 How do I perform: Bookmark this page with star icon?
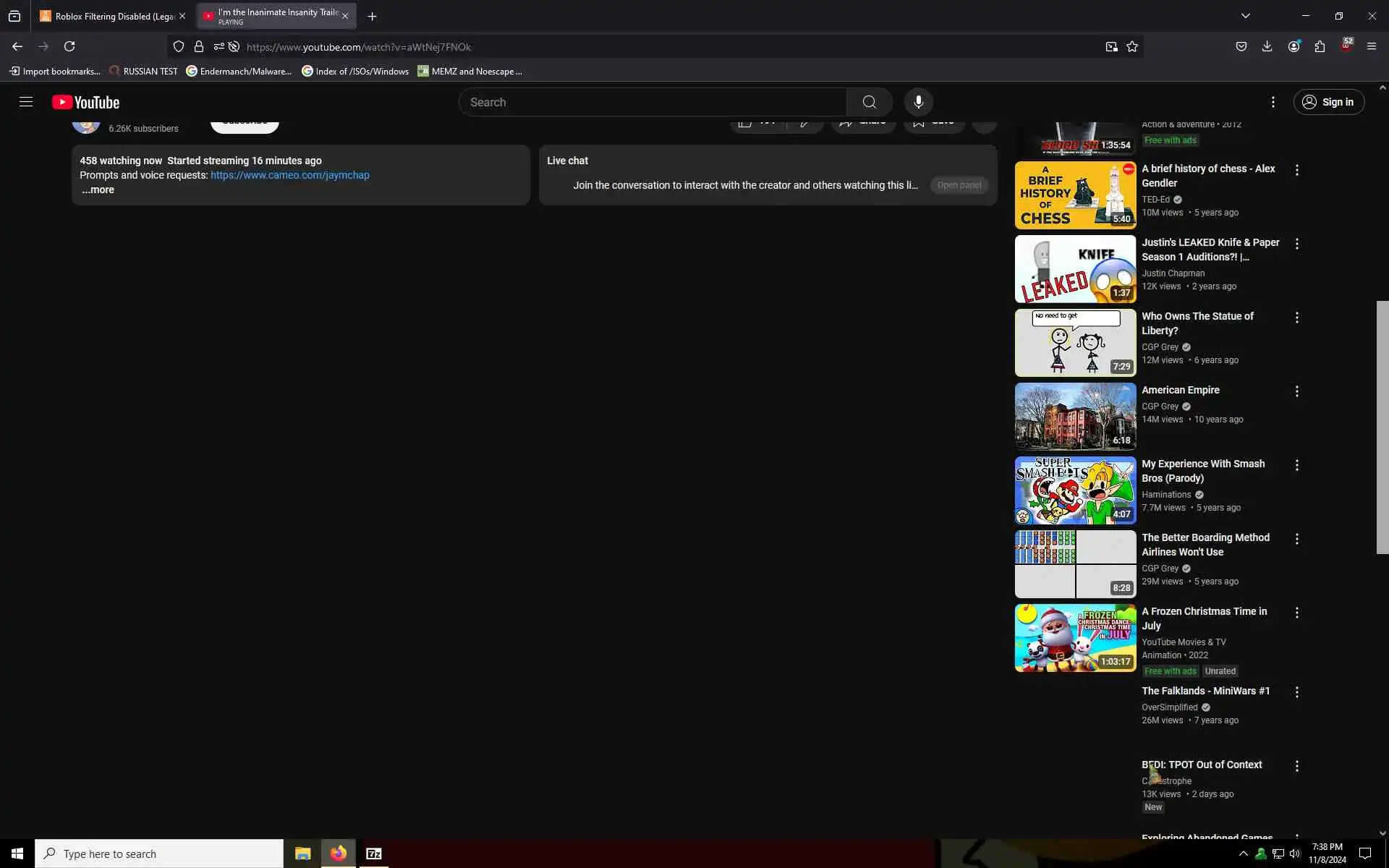pos(1132,47)
